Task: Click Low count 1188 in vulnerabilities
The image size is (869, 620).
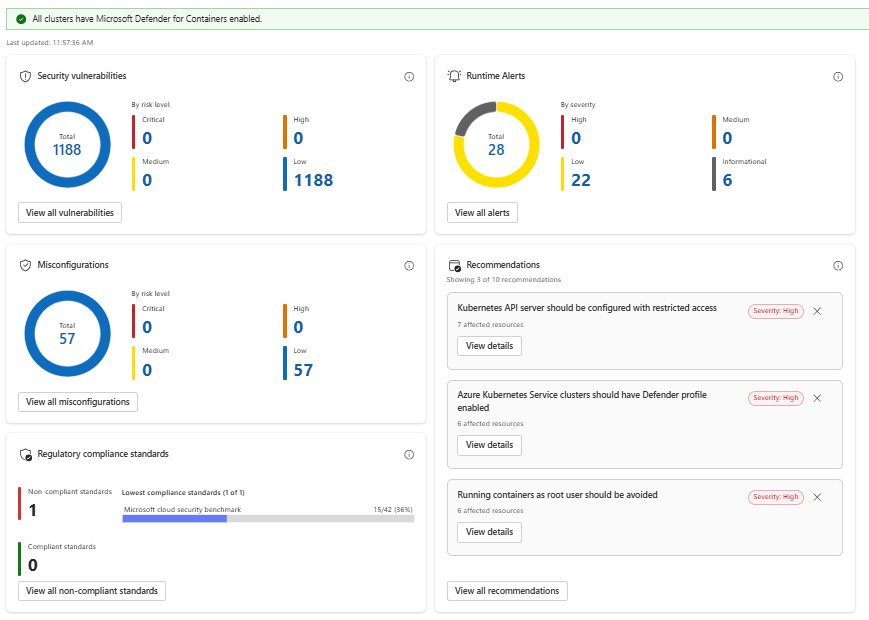Action: pos(314,181)
